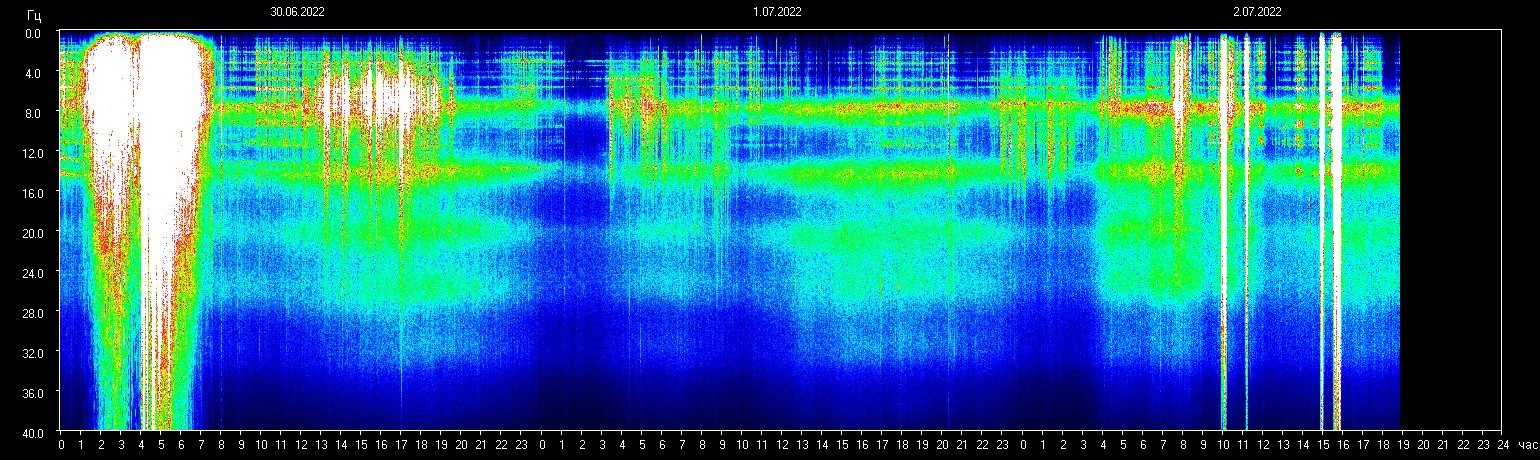Select the 8.0 frequency axis label

[33, 113]
